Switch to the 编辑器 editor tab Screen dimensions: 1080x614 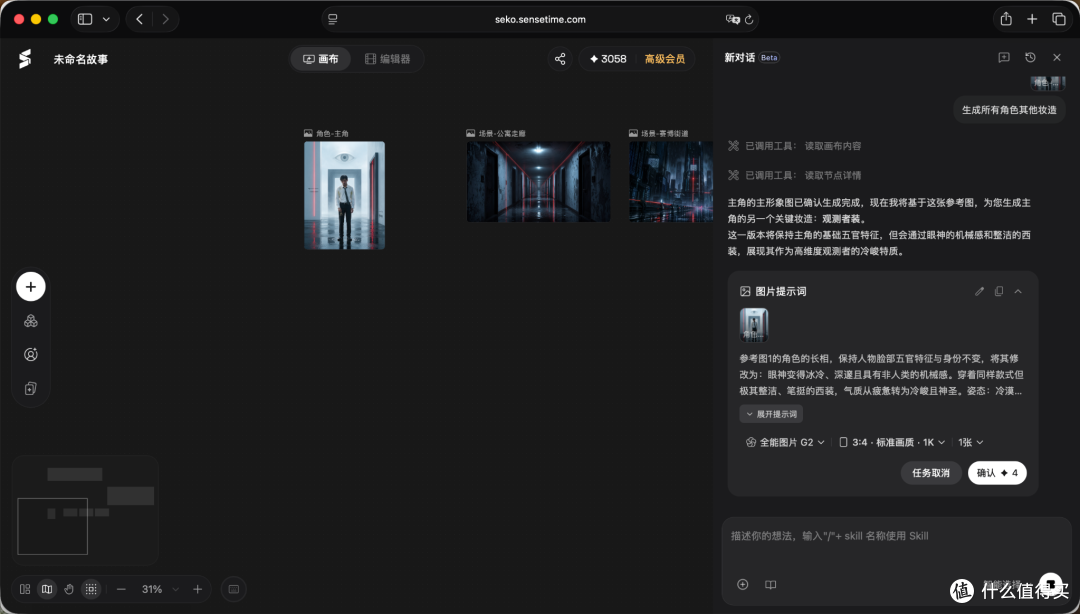(x=387, y=59)
